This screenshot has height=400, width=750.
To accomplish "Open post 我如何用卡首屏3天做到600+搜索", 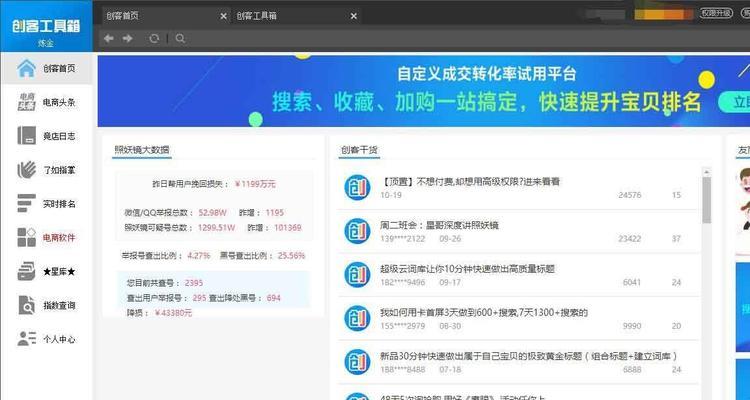I will pyautogui.click(x=484, y=312).
